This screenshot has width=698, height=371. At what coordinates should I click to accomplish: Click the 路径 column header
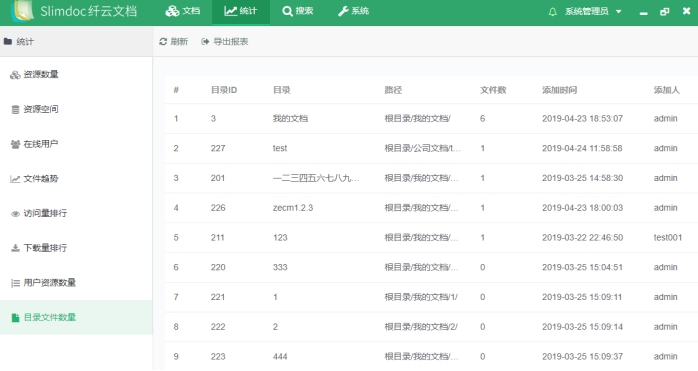pos(393,90)
